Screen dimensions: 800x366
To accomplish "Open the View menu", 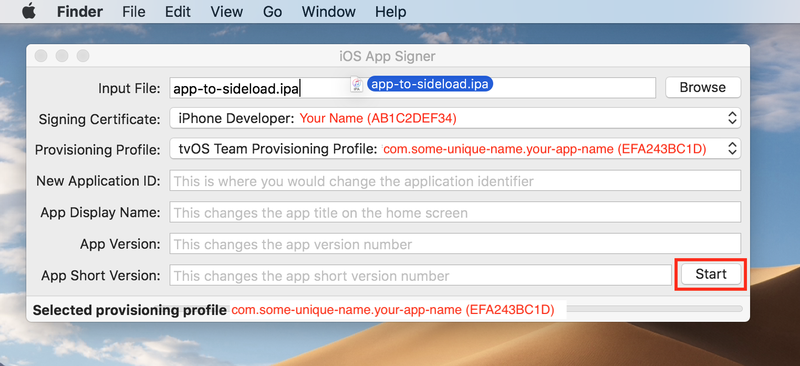I will pos(227,11).
